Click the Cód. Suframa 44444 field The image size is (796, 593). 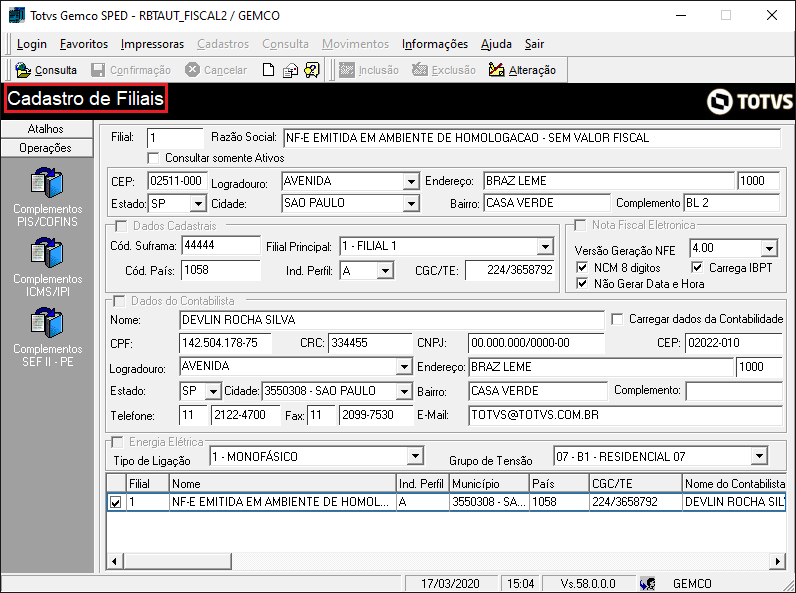pos(221,245)
